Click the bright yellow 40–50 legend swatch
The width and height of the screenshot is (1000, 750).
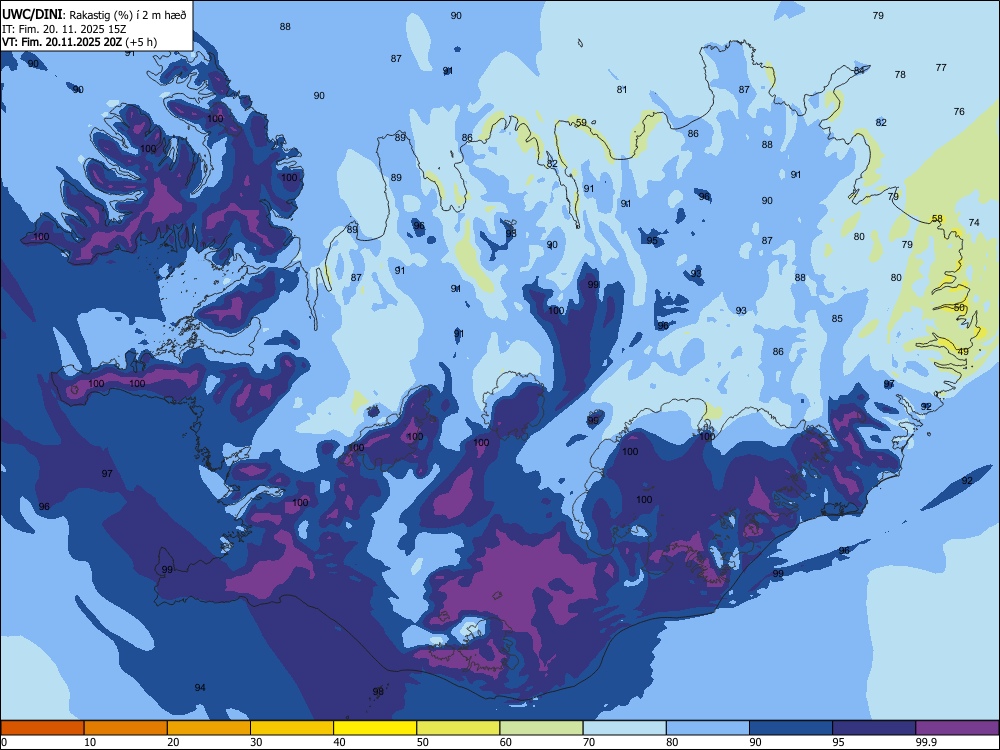(x=375, y=728)
